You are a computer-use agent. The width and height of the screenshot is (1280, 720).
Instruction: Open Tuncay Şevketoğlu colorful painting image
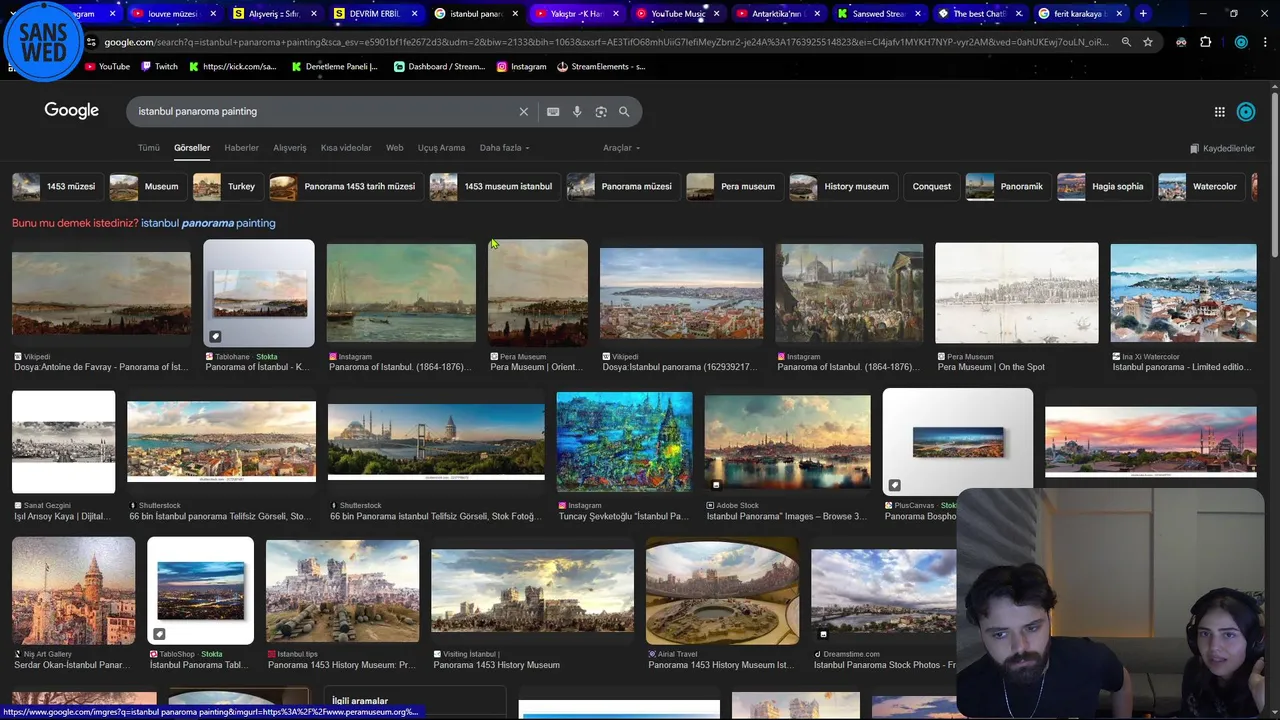click(x=624, y=442)
